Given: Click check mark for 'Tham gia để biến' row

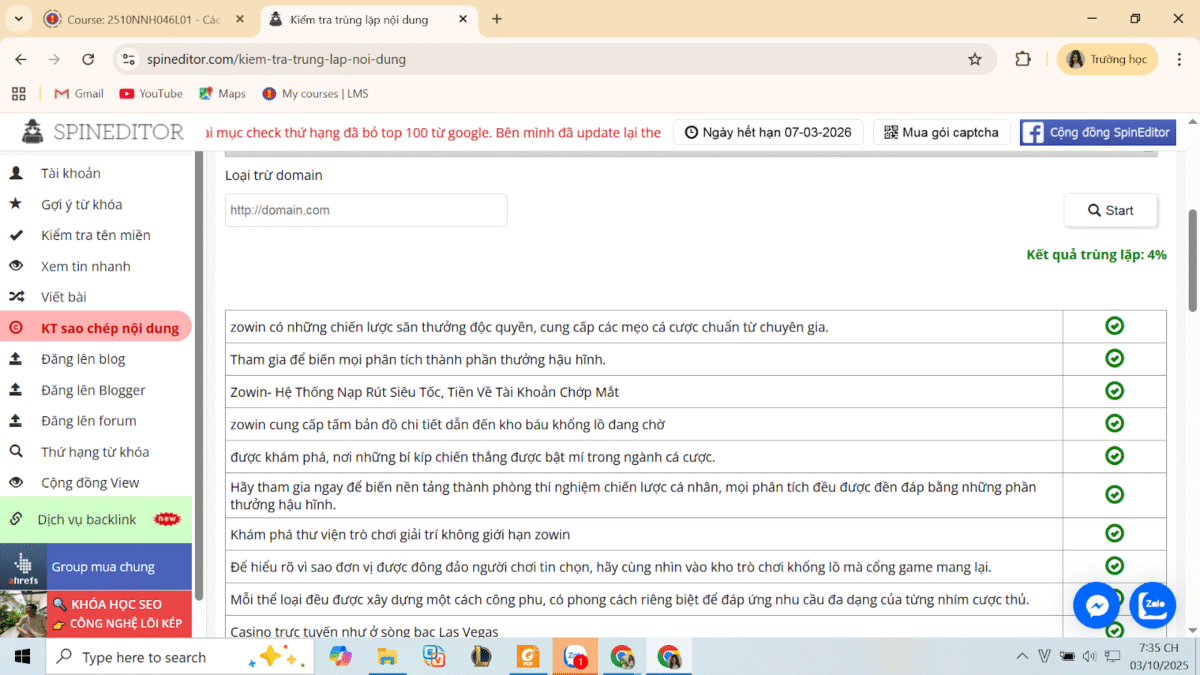Looking at the screenshot, I should point(1114,358).
